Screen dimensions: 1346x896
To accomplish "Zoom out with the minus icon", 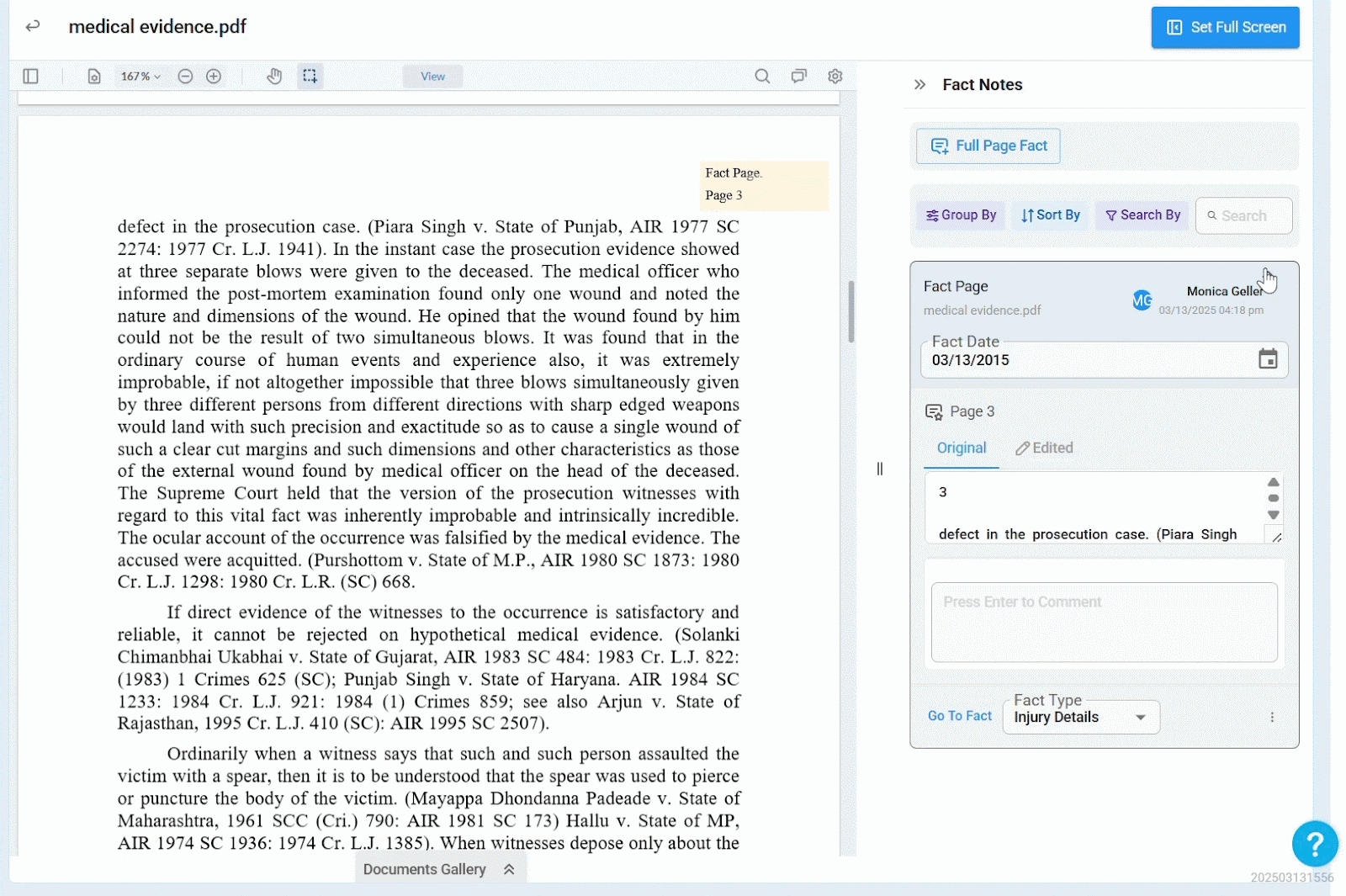I will (186, 77).
